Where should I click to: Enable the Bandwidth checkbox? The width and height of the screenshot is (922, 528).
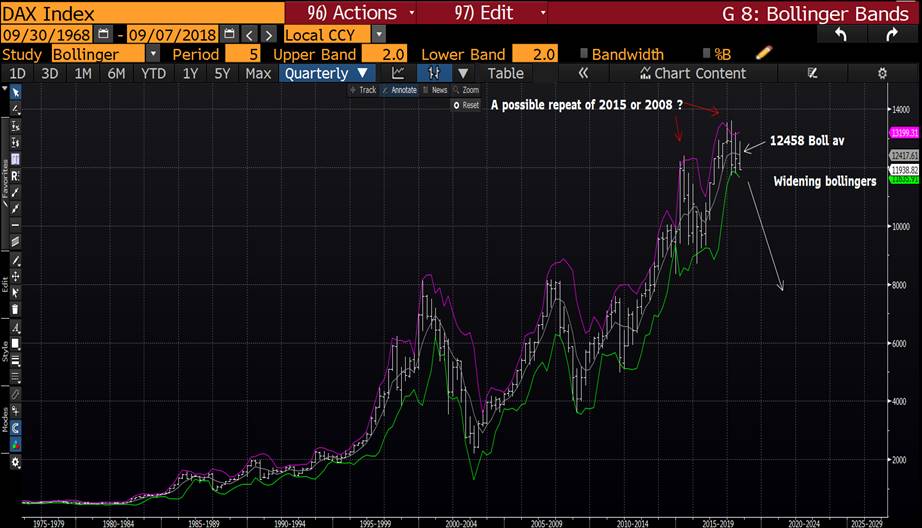(x=584, y=54)
